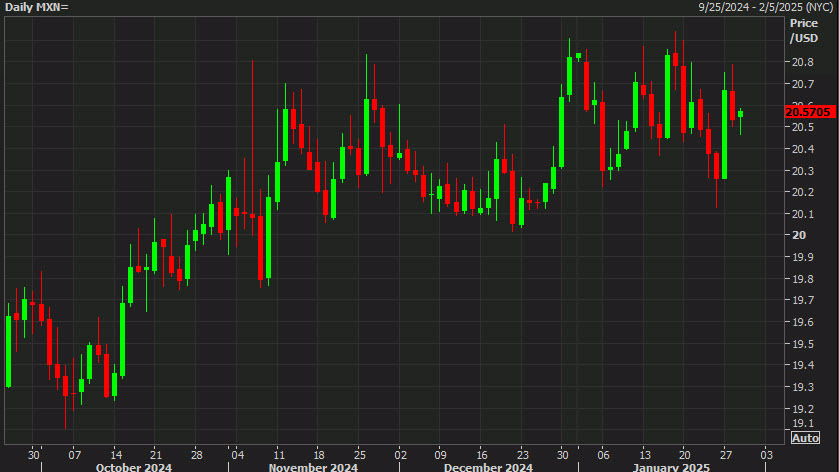Click the 20.5 price axis value

(803, 127)
